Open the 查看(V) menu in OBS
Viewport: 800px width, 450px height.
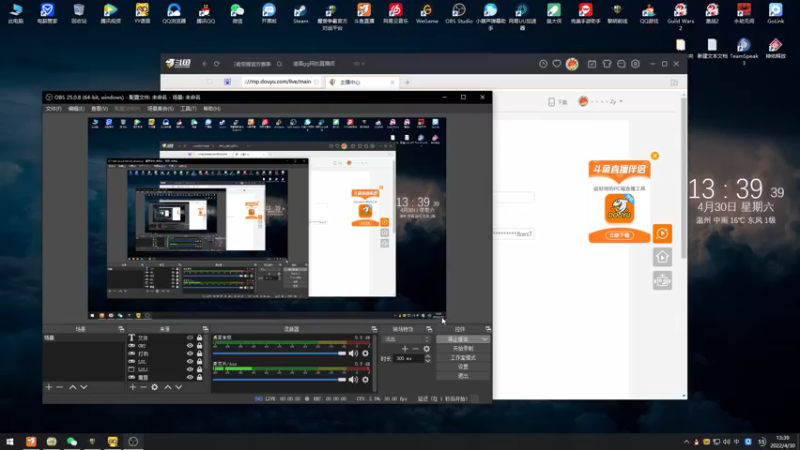pos(99,109)
